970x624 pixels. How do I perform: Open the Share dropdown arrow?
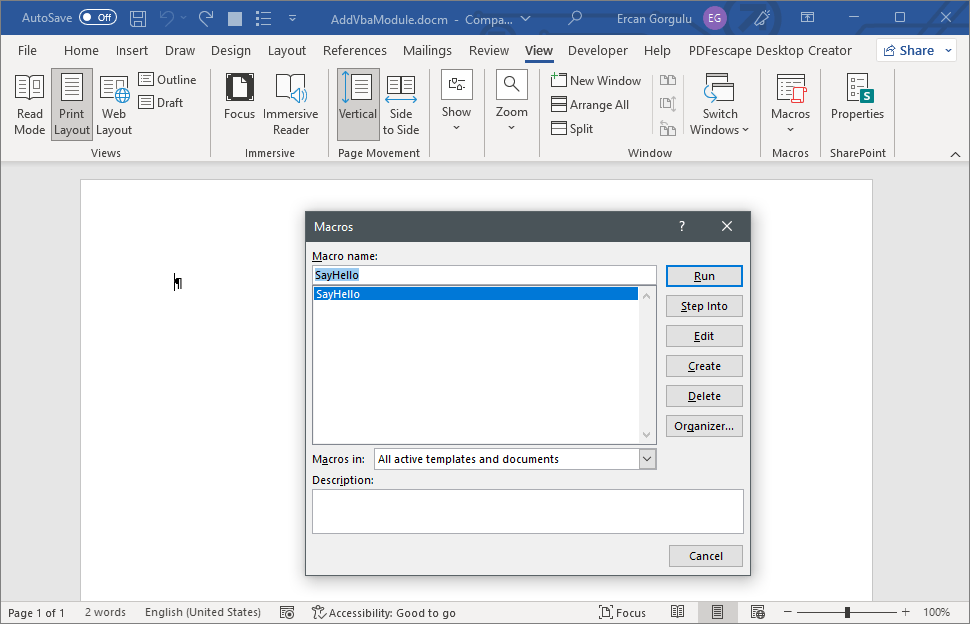[x=947, y=50]
